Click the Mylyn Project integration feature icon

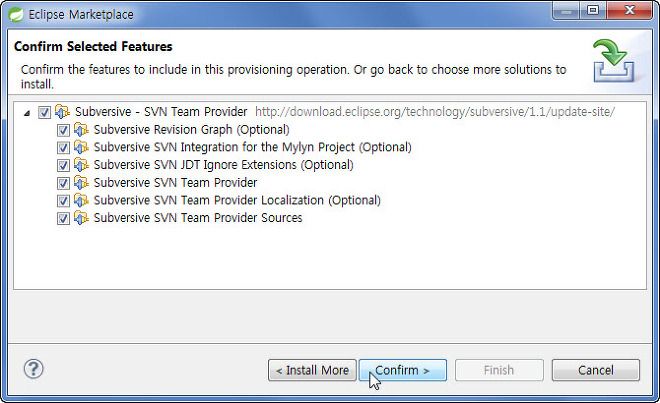point(81,147)
